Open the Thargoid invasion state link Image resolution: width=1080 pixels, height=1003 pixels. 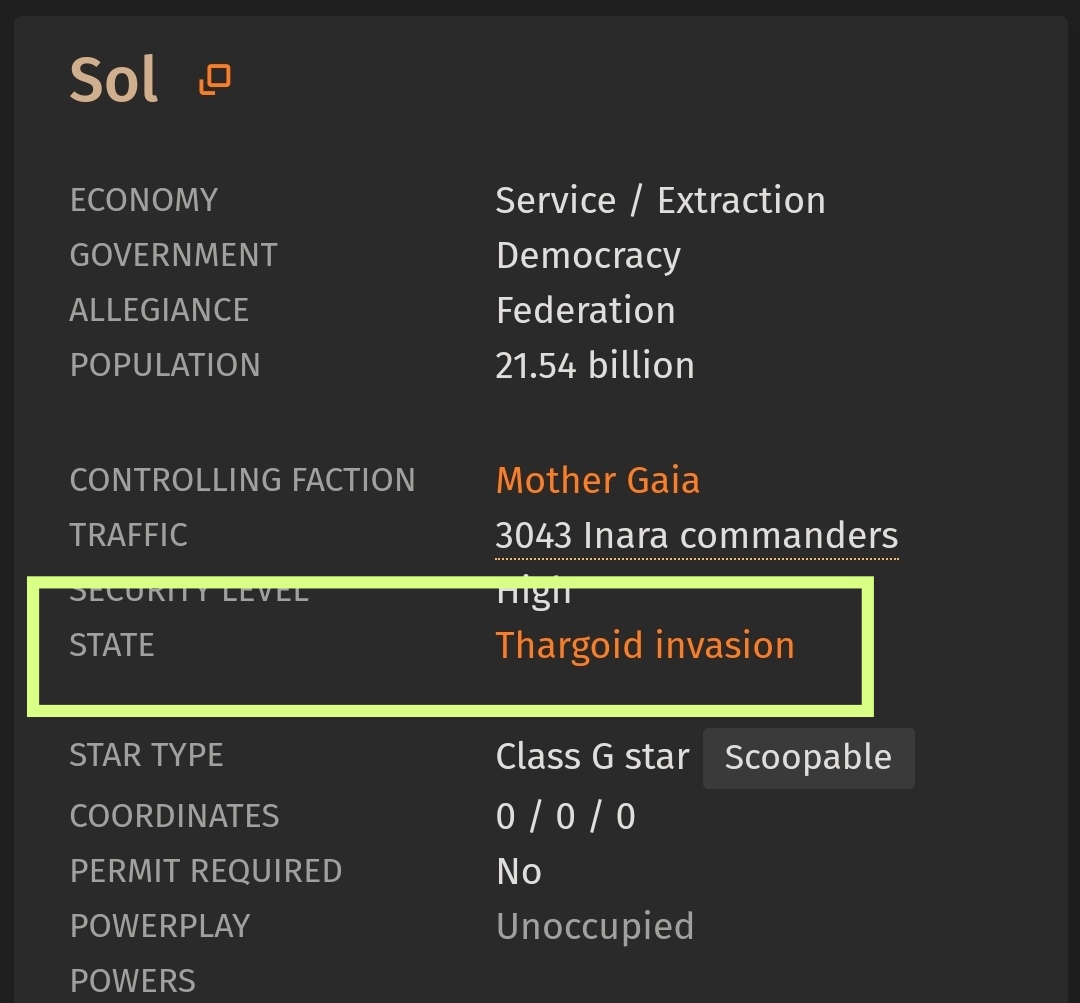(x=645, y=646)
